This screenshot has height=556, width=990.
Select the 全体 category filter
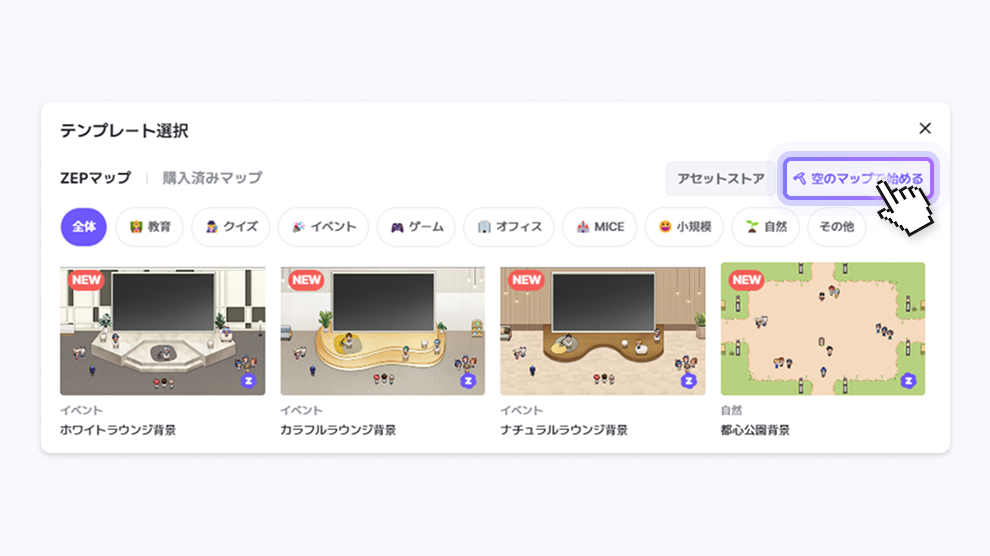(x=83, y=227)
